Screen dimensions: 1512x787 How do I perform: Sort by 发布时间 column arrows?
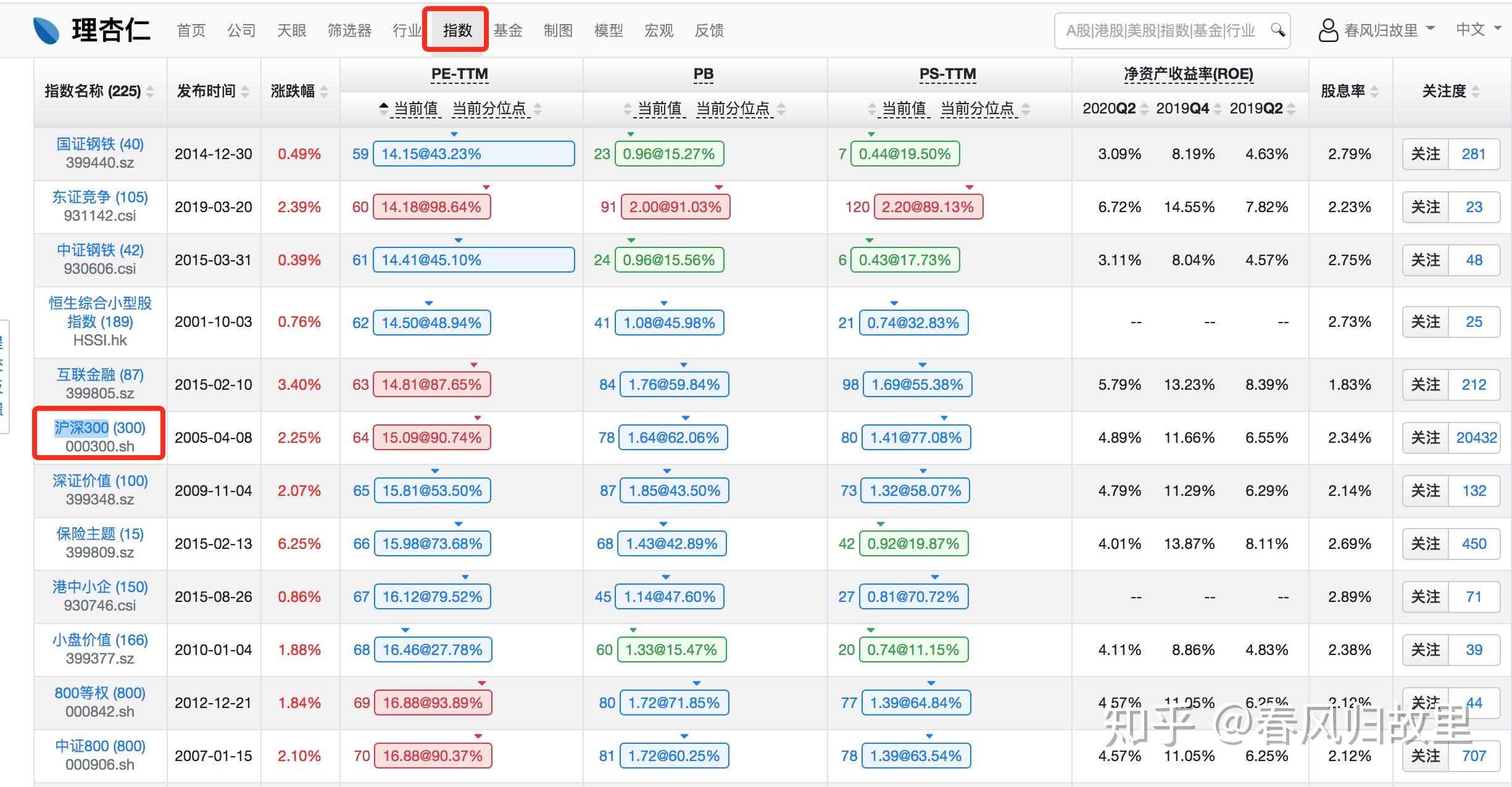245,92
